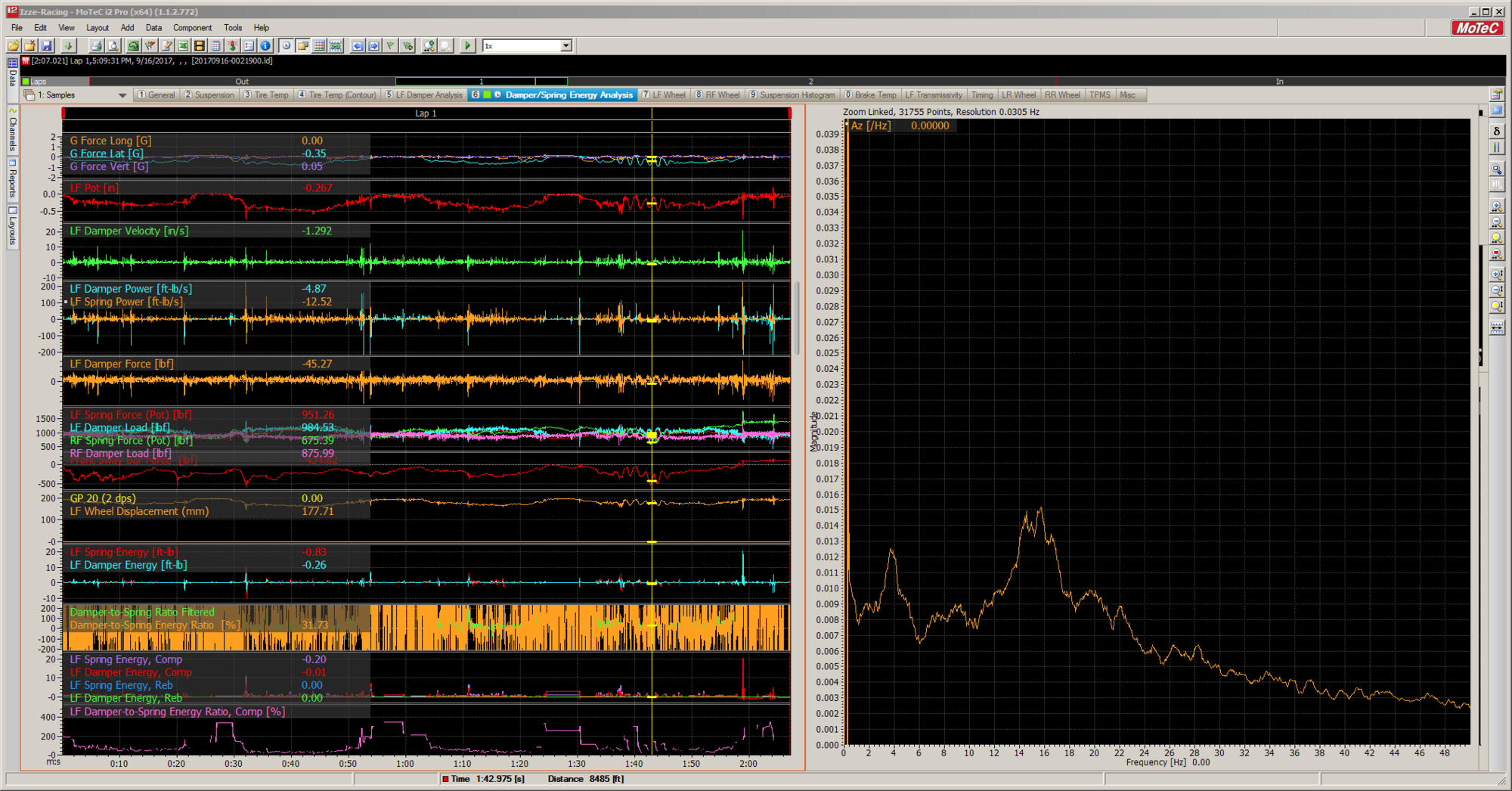Click the graph pane vertical scrollbar
The width and height of the screenshot is (1512, 791).
tap(797, 318)
